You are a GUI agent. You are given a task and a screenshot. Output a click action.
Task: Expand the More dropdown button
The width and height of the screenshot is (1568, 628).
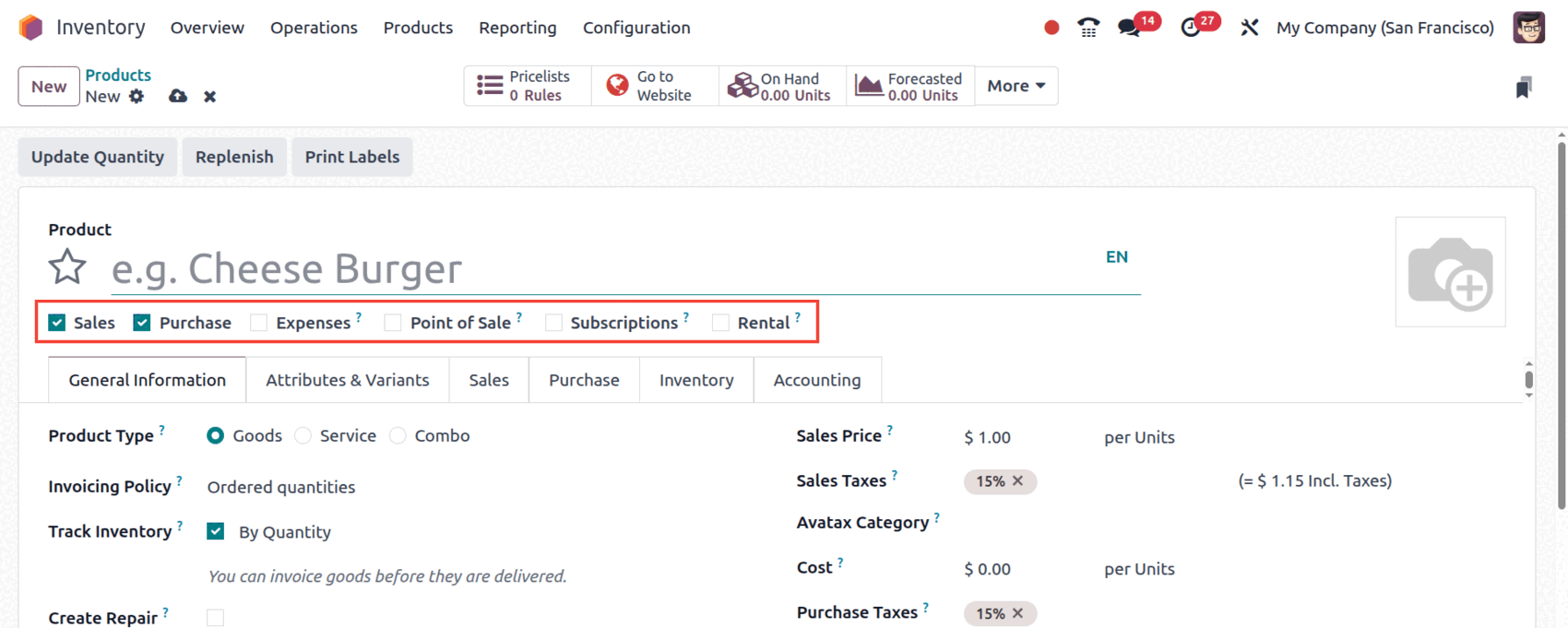pyautogui.click(x=1016, y=86)
